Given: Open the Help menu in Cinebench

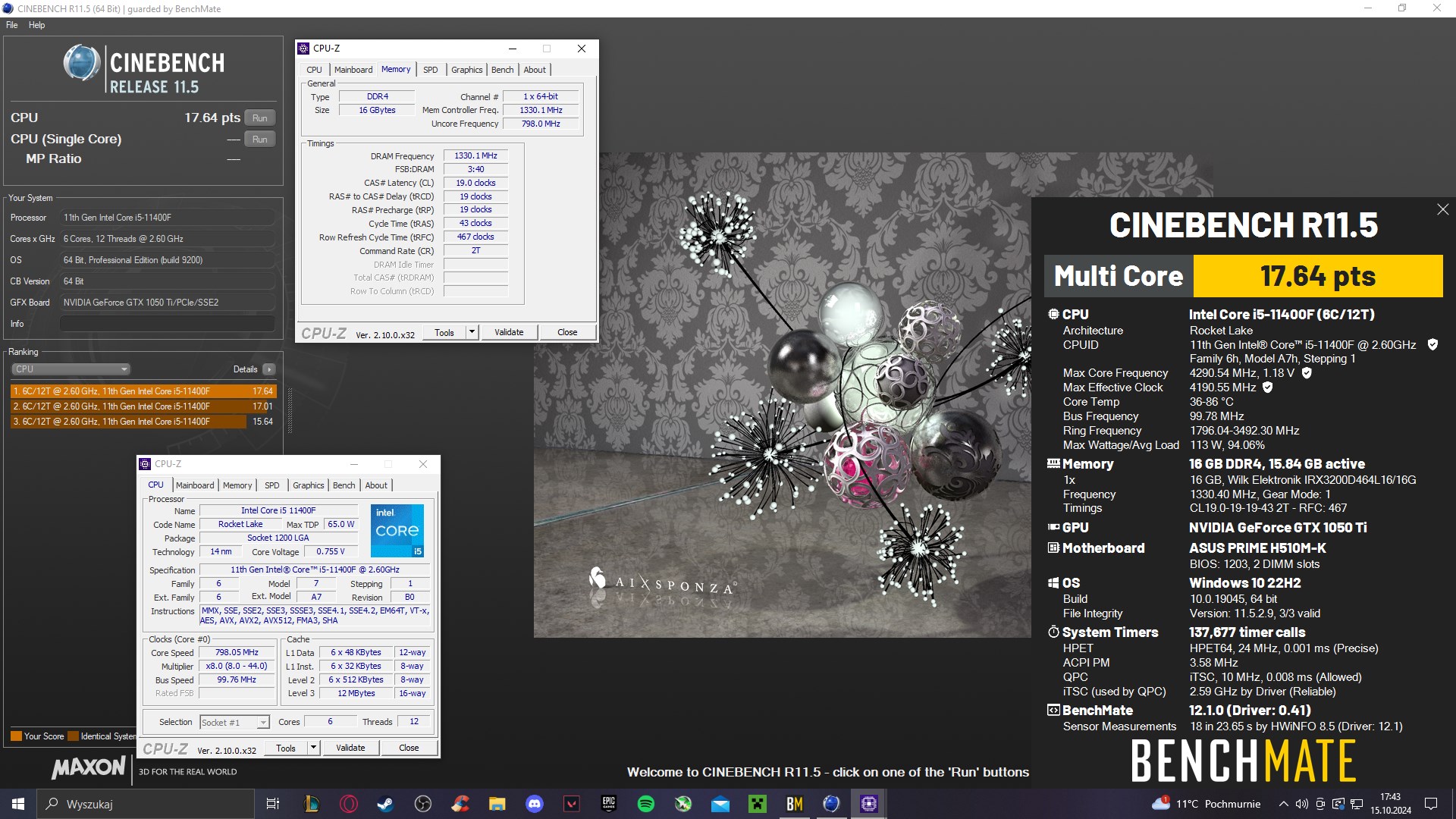Looking at the screenshot, I should coord(37,25).
